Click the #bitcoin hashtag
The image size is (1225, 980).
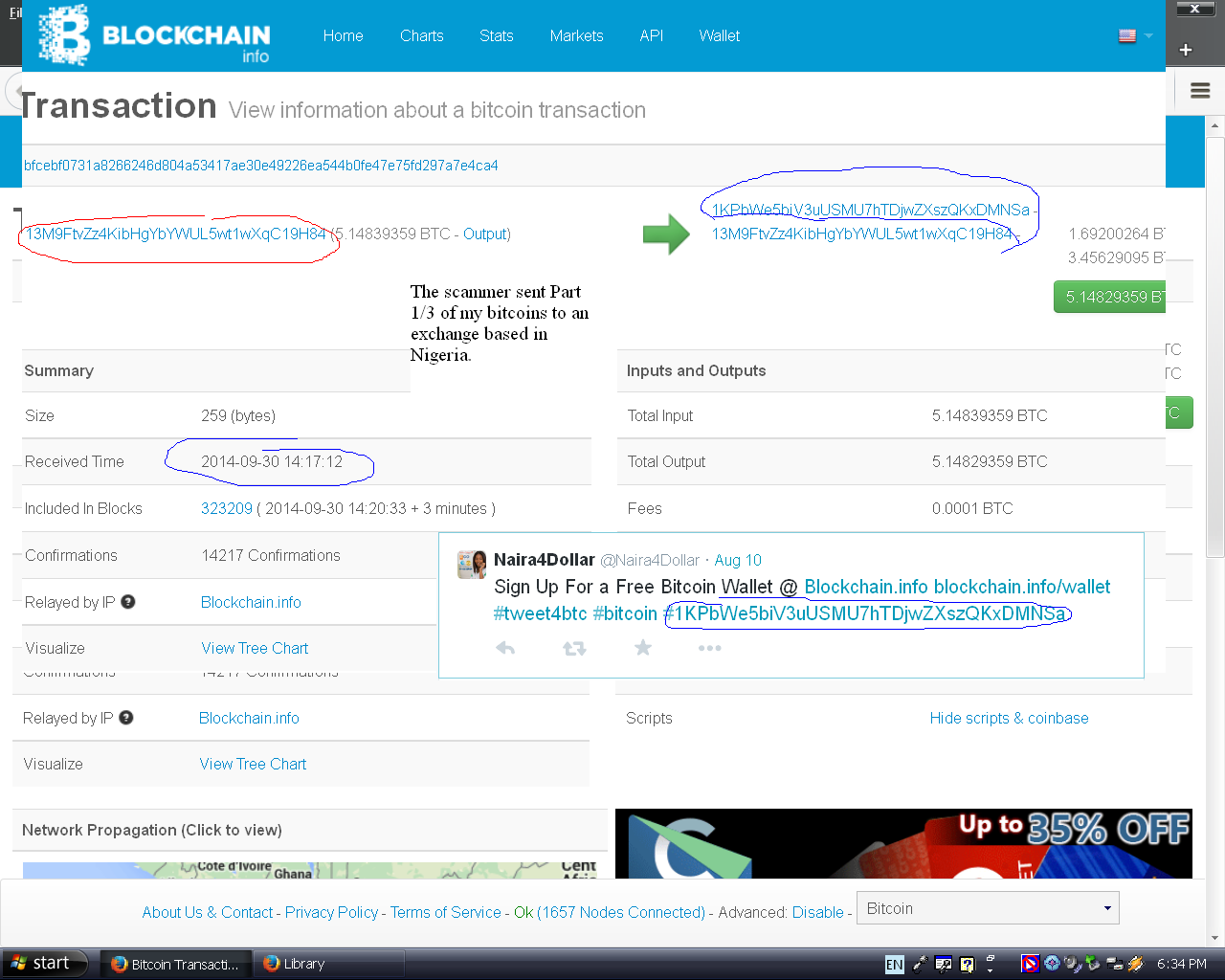[x=625, y=613]
